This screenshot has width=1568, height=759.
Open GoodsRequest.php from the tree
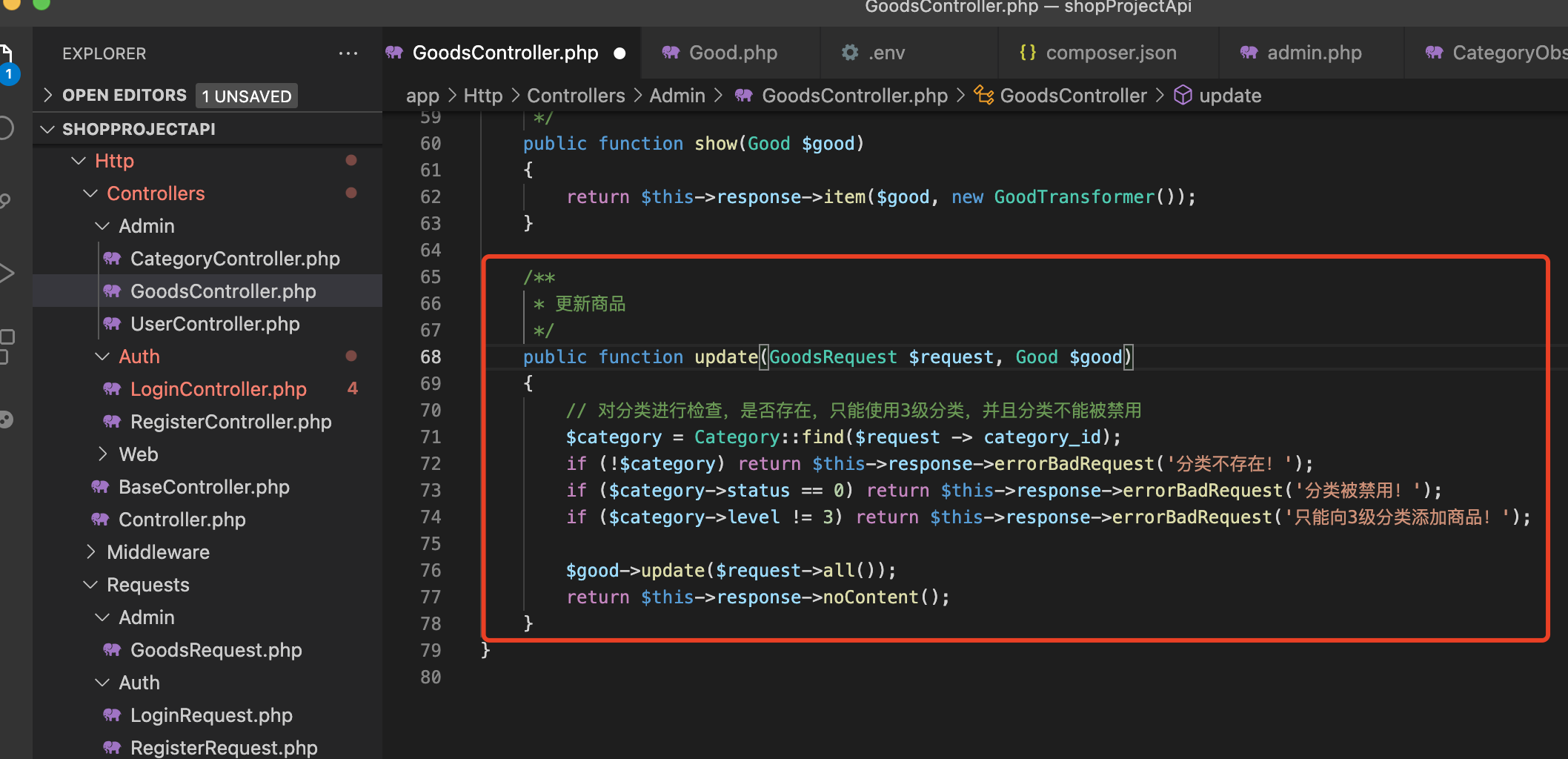pyautogui.click(x=207, y=650)
